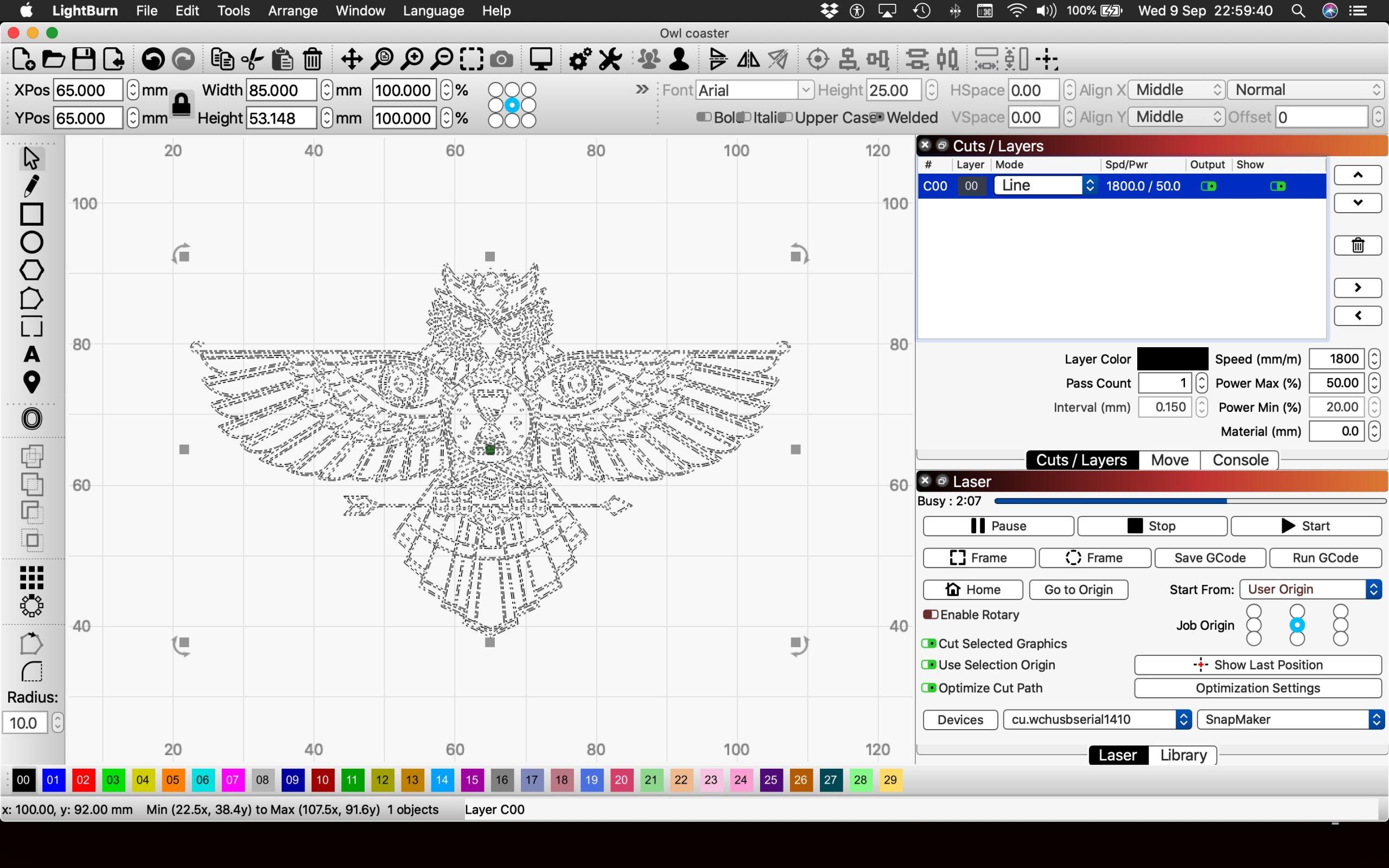
Task: Click the black Layer Color swatch
Action: [x=1173, y=359]
